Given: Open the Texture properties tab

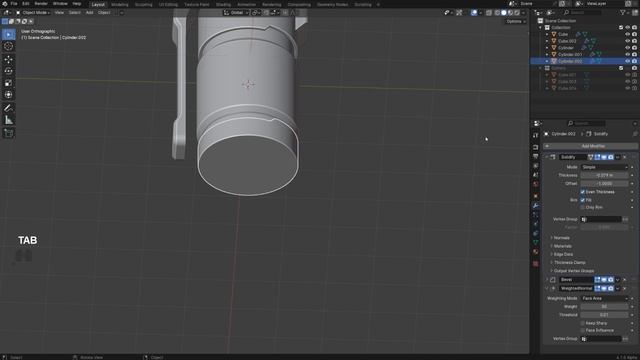Looking at the screenshot, I should pos(536,264).
